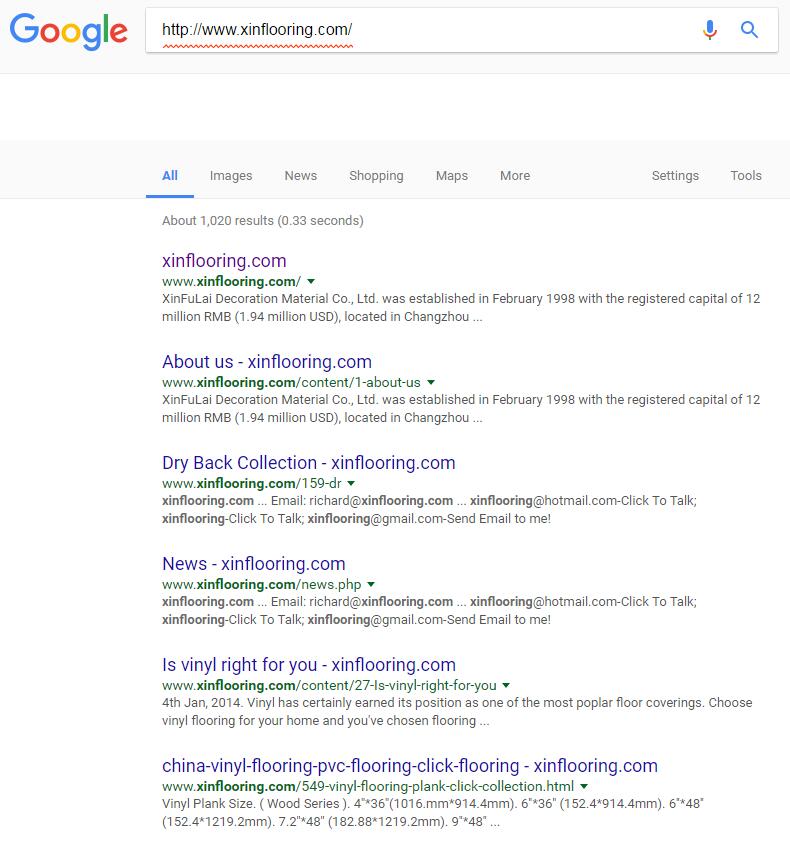Click the Google logo

(68, 31)
